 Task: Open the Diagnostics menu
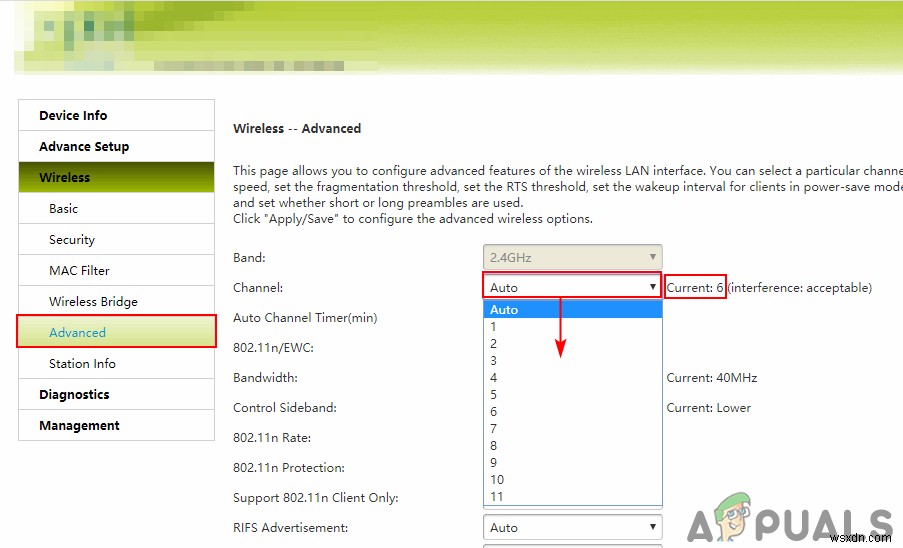pos(116,394)
